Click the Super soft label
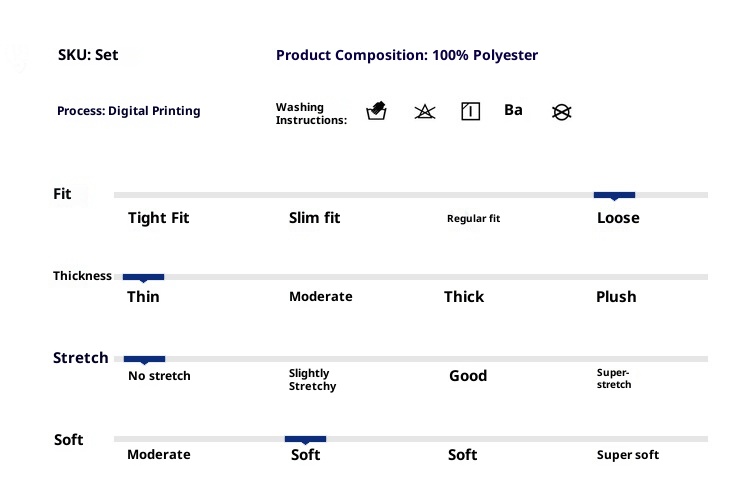750x477 pixels. [628, 455]
